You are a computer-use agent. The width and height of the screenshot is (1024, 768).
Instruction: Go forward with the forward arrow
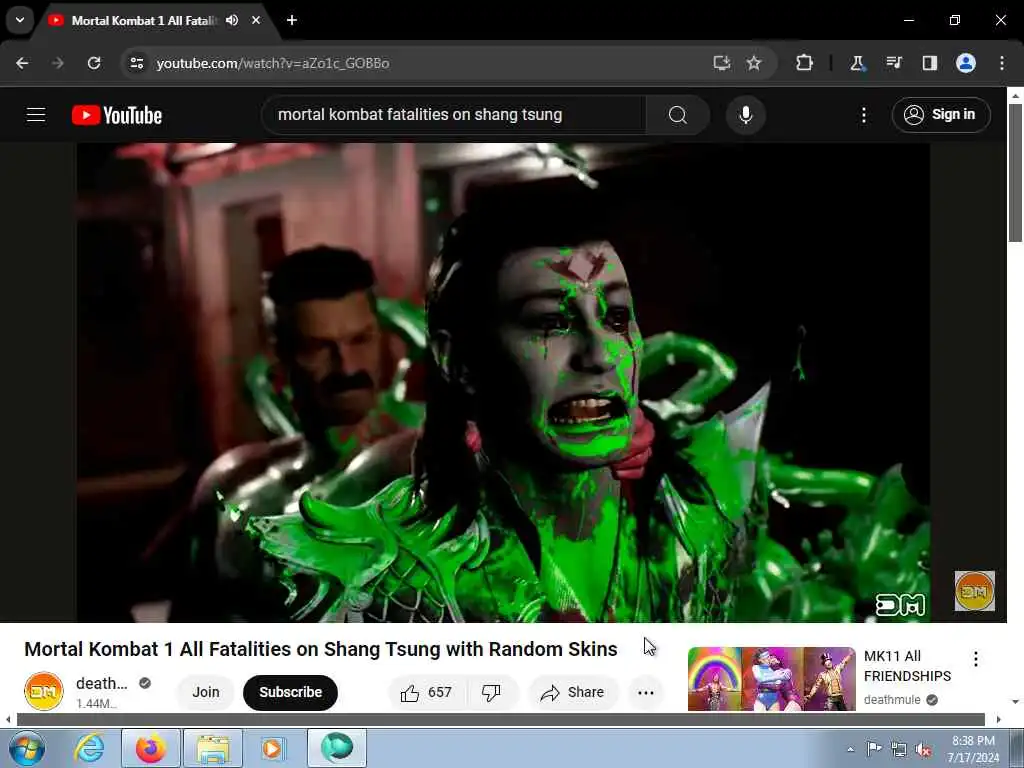point(58,63)
